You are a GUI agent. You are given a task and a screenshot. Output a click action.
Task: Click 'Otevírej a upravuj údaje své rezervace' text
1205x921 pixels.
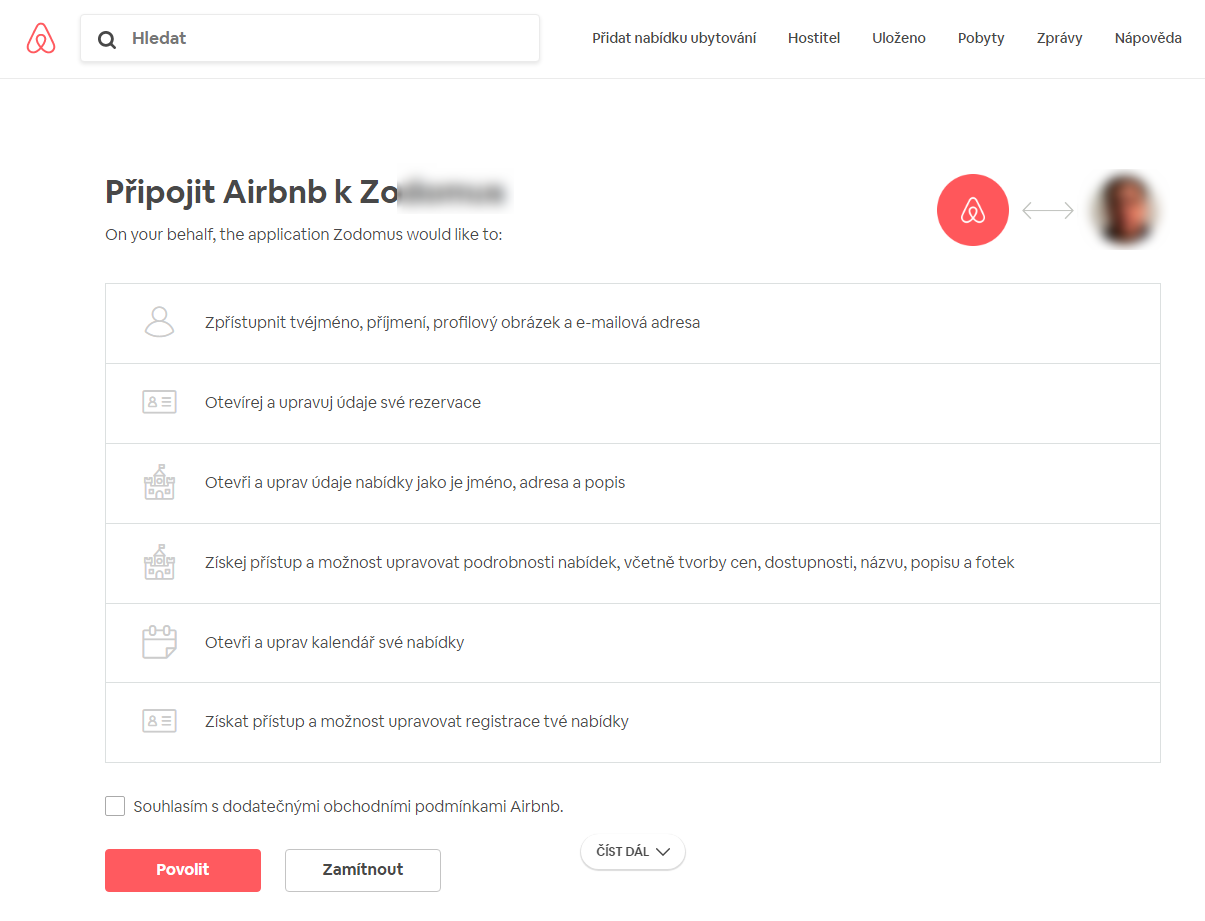[x=343, y=403]
